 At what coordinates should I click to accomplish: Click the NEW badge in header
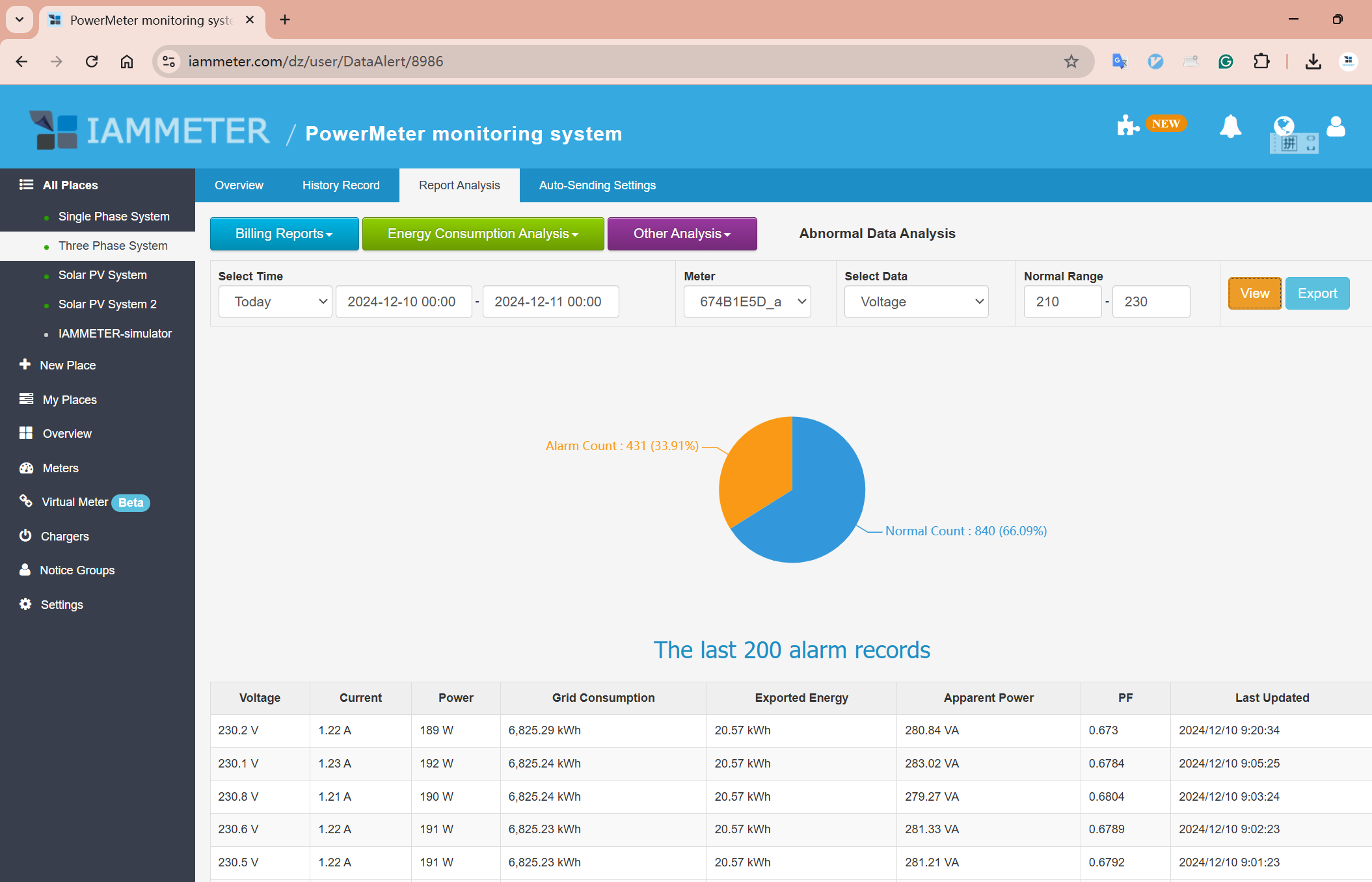[x=1166, y=124]
